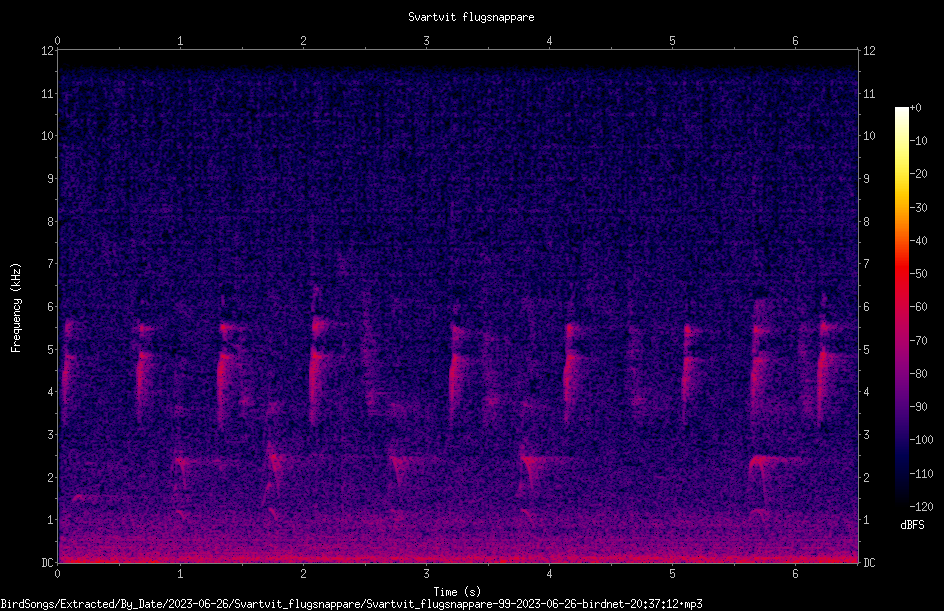Viewport: 944px width, 611px height.
Task: Click the "Time (s)" axis label
Action: tap(457, 592)
